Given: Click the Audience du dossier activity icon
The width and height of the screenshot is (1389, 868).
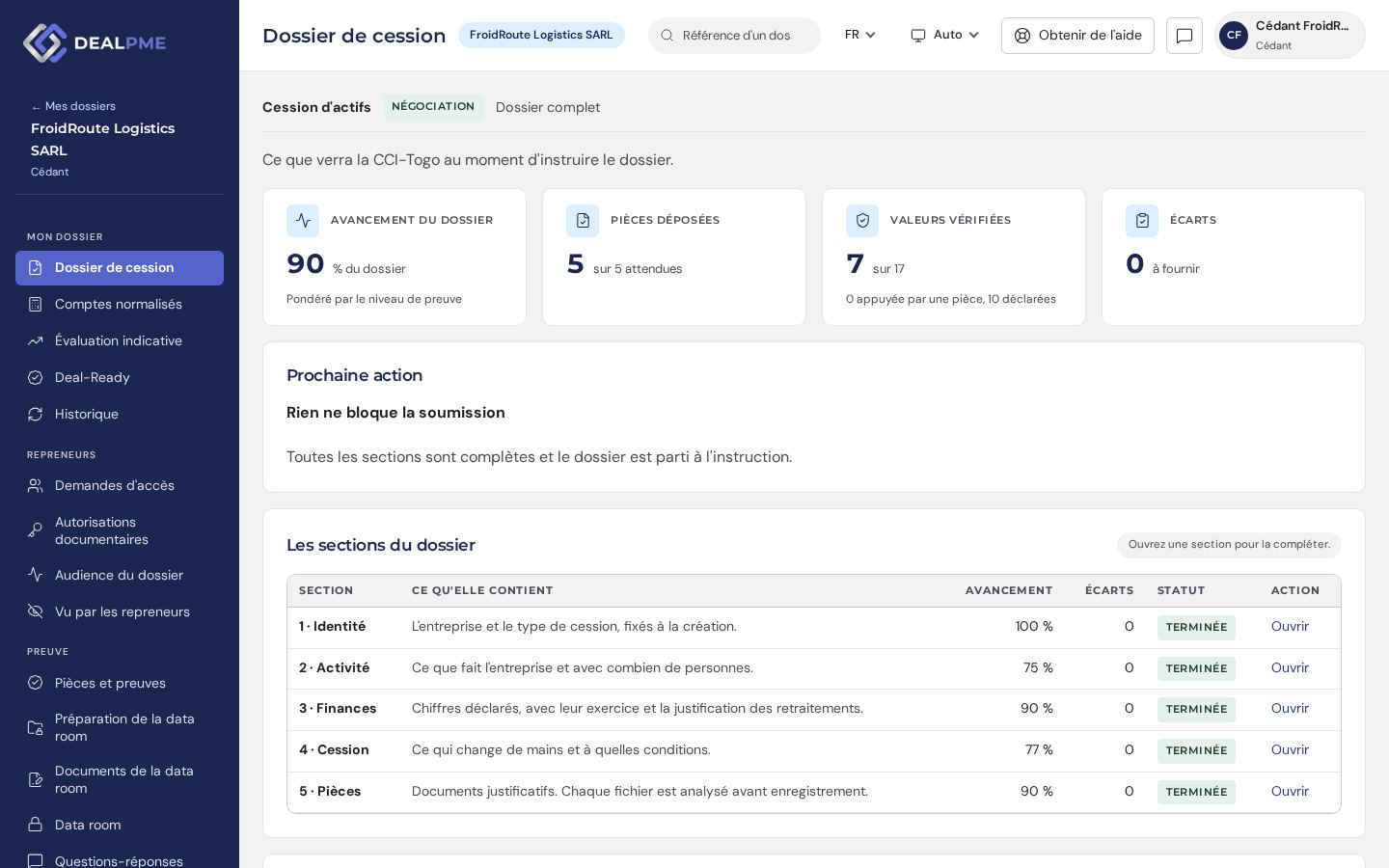Looking at the screenshot, I should click(36, 575).
